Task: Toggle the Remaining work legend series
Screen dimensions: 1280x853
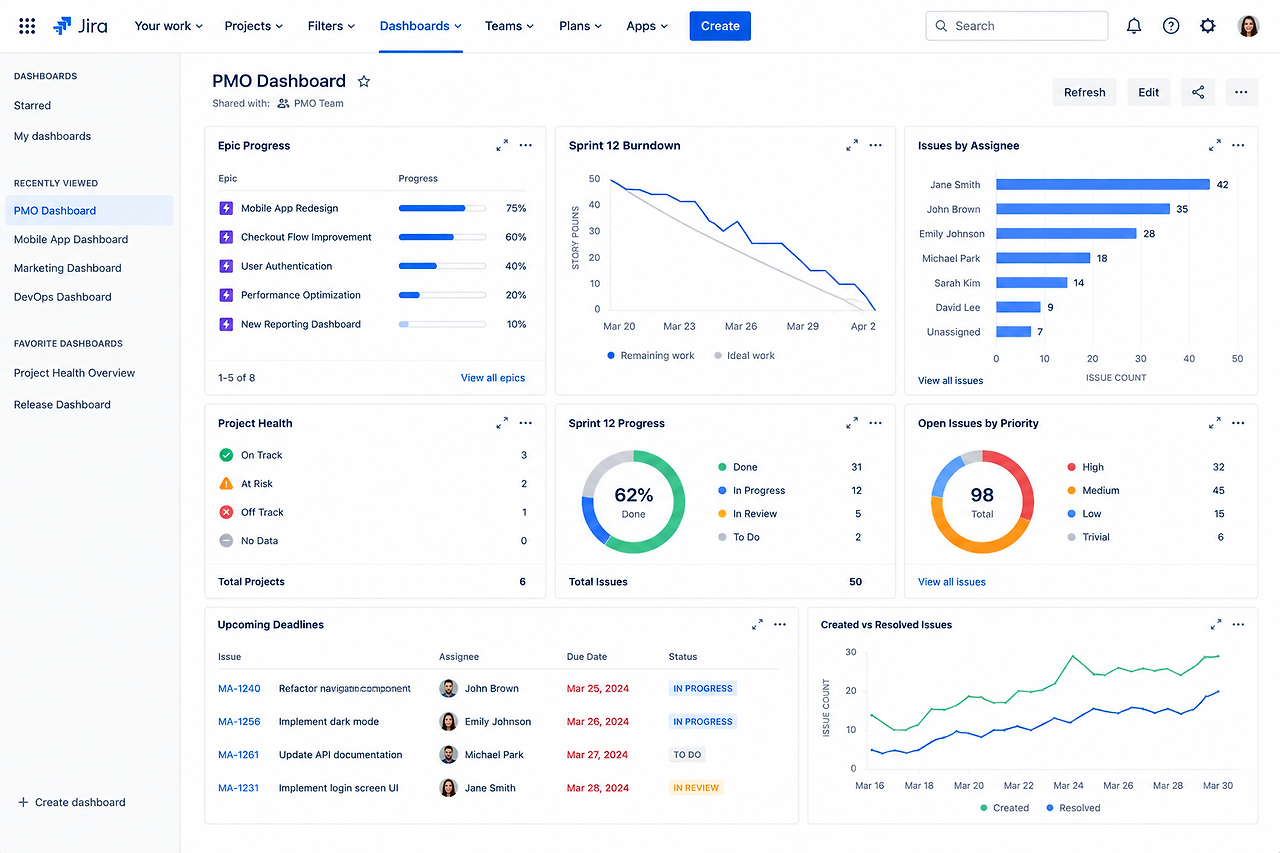Action: coord(650,356)
